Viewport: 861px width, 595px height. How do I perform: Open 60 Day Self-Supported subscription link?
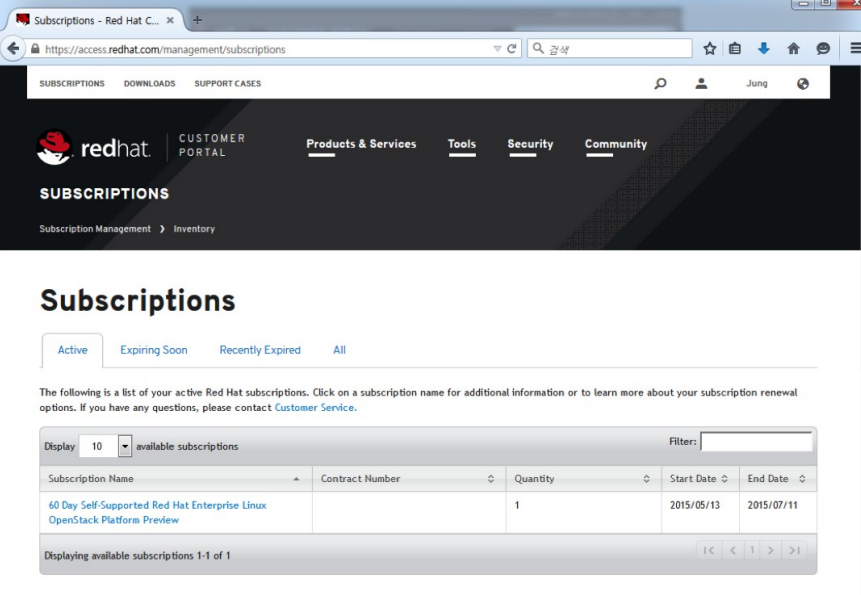click(x=158, y=513)
